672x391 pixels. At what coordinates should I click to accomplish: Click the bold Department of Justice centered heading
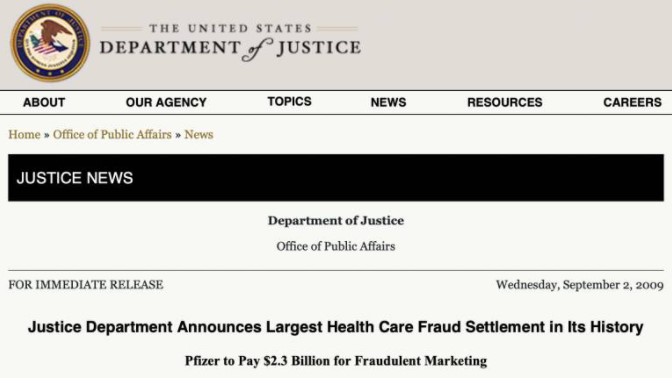tap(336, 221)
